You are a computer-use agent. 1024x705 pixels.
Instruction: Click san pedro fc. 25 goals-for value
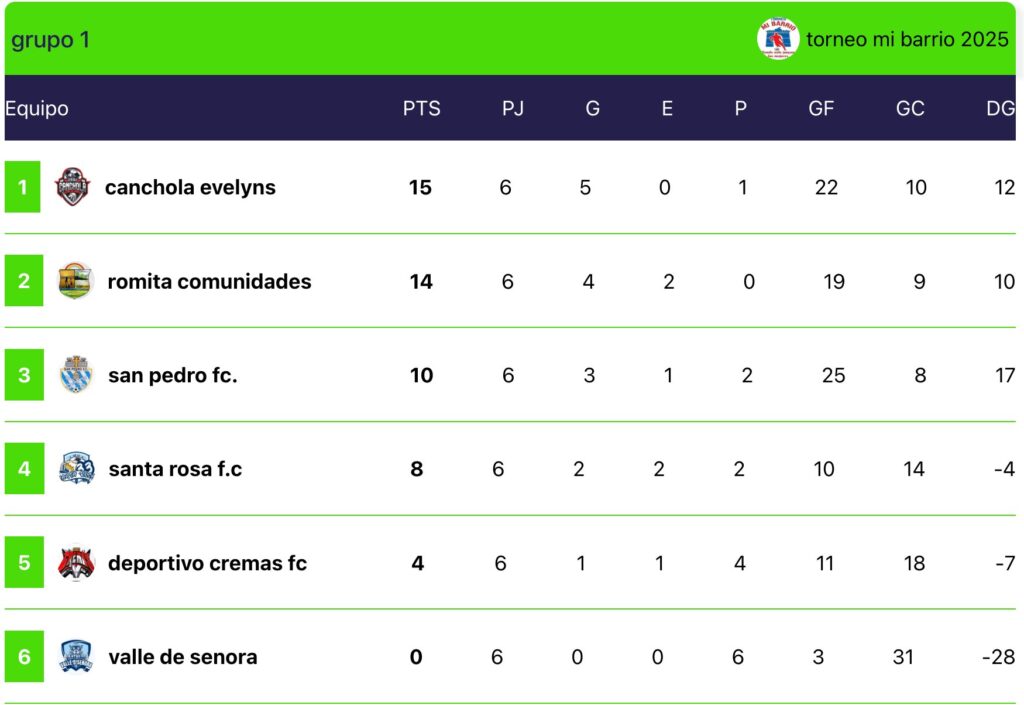click(x=833, y=375)
